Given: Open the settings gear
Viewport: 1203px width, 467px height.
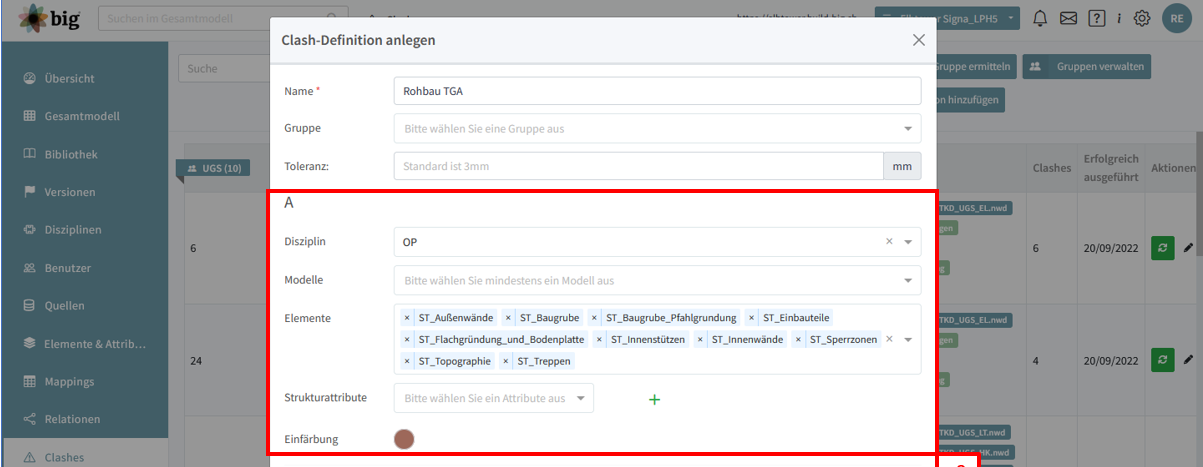Looking at the screenshot, I should (x=1142, y=18).
